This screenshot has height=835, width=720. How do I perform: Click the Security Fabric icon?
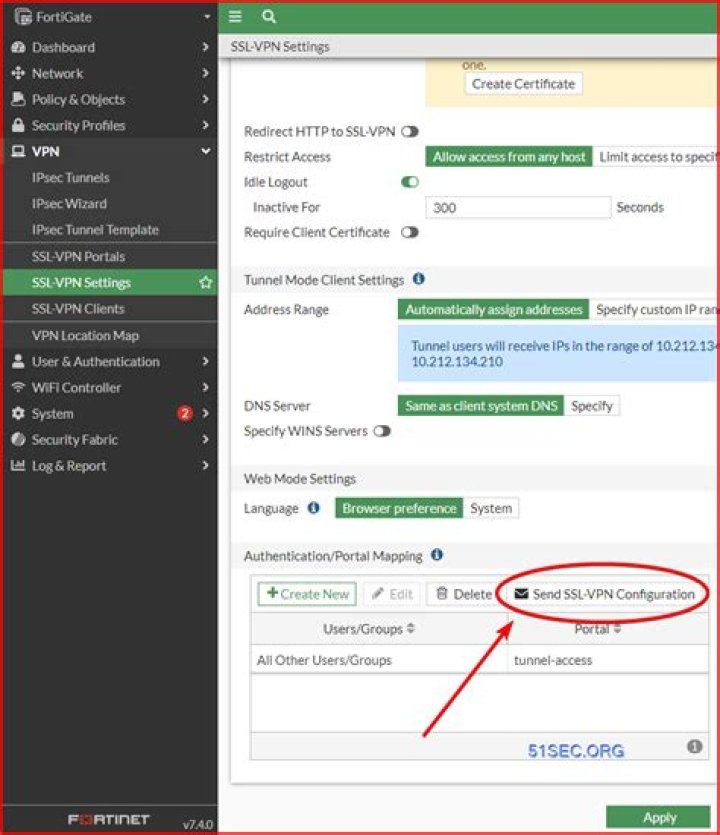point(18,439)
